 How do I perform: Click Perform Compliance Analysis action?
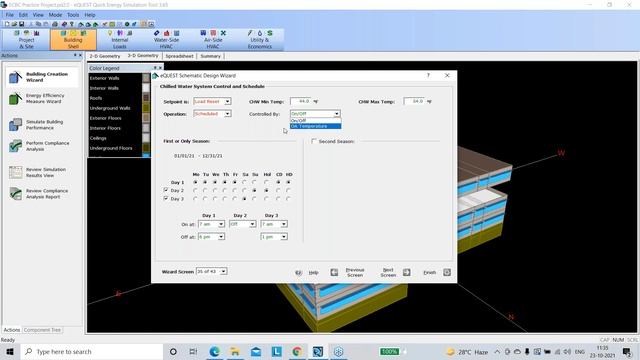(x=39, y=146)
